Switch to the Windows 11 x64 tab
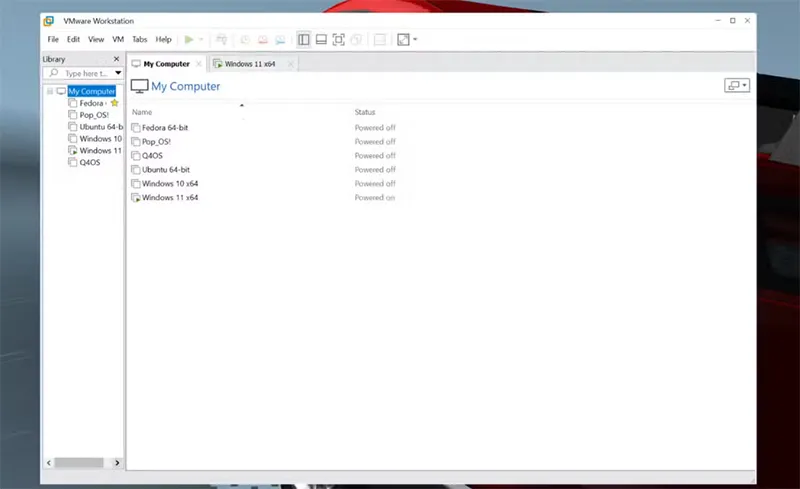Screen dimensions: 800x489 click(249, 64)
